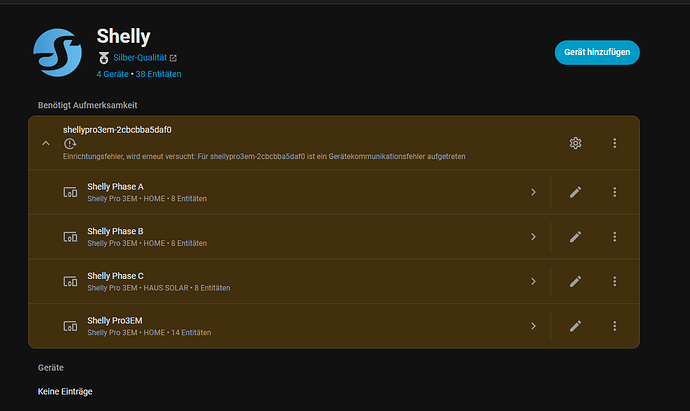The image size is (690, 411).
Task: Open settings gear for shellypro3em-2cbcbba5daf0
Action: coord(575,143)
